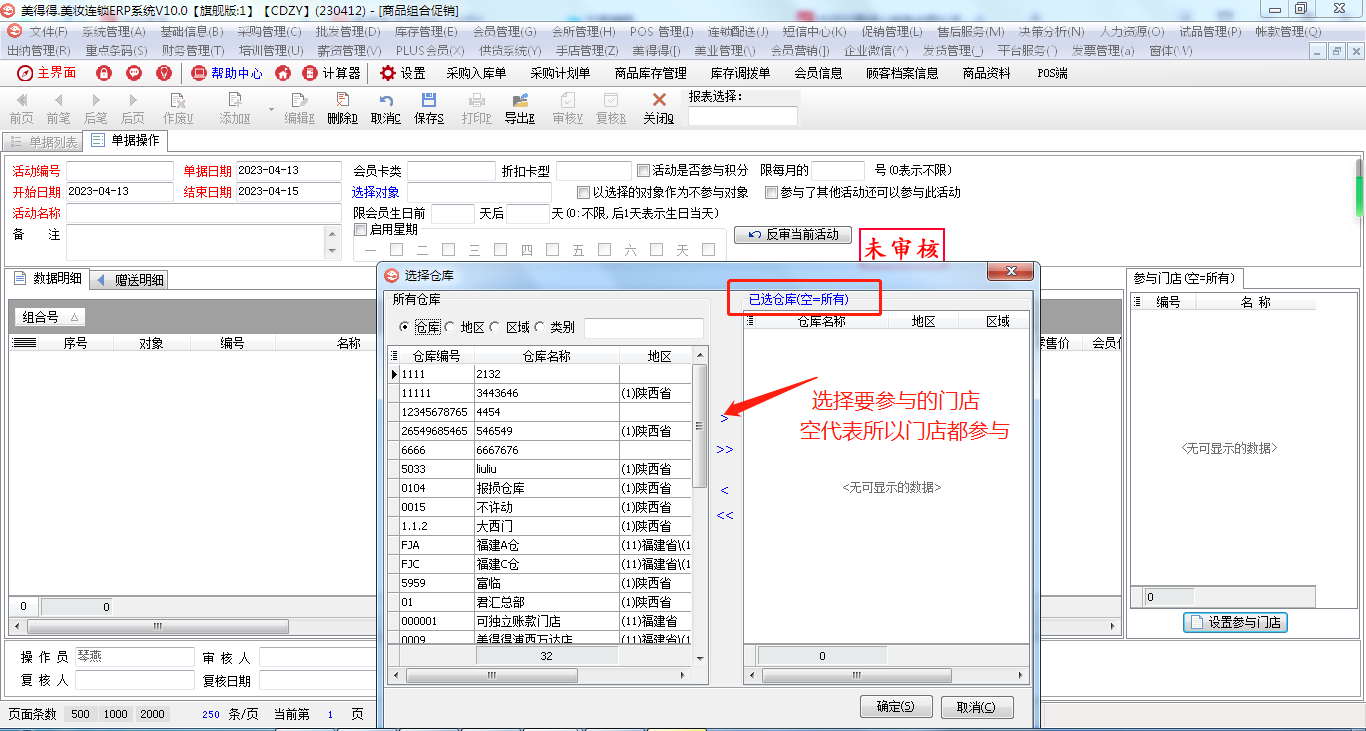
Task: Click 设置参与门店 button
Action: point(1235,622)
